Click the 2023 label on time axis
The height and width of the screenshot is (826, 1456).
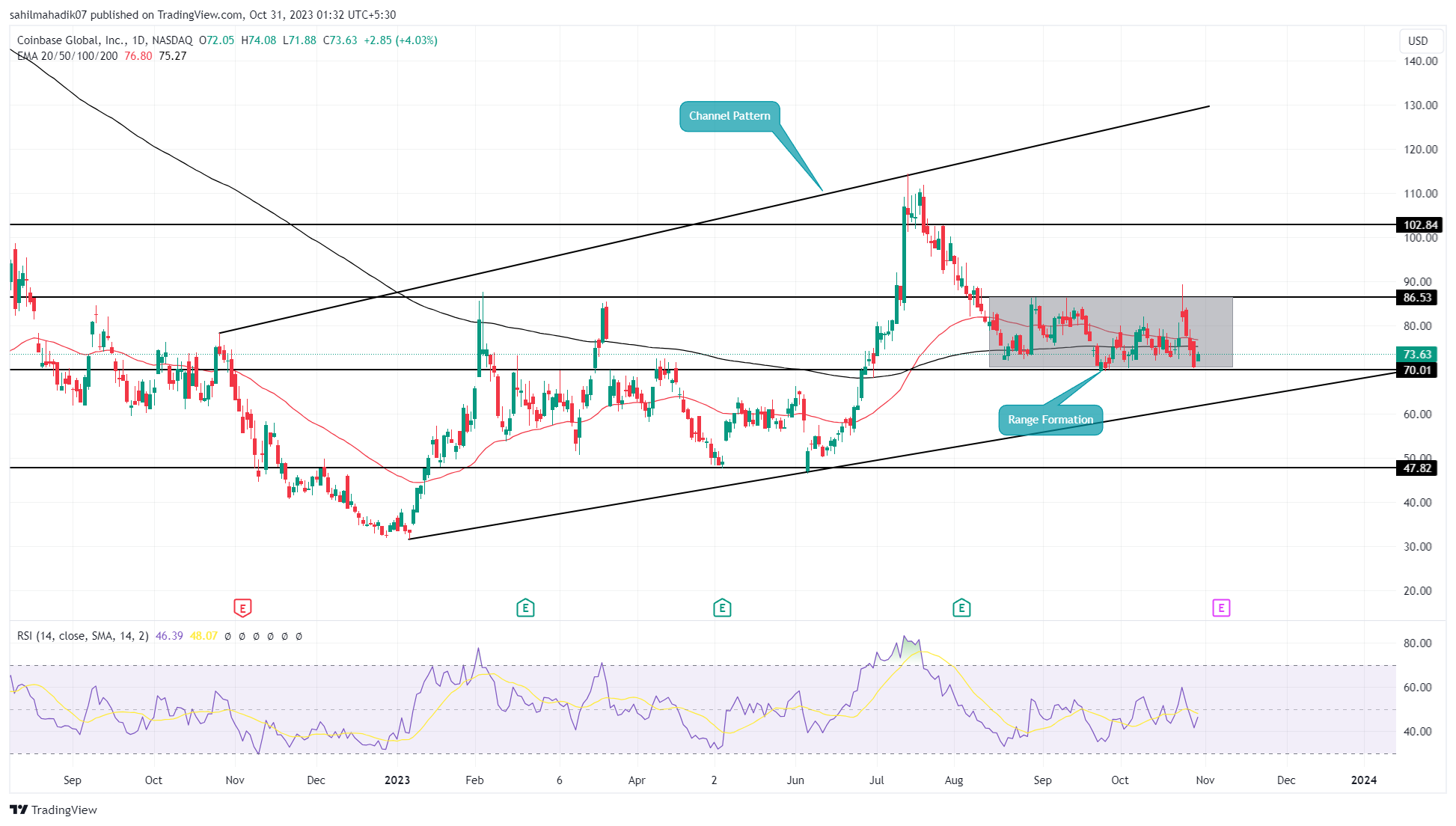coord(397,780)
